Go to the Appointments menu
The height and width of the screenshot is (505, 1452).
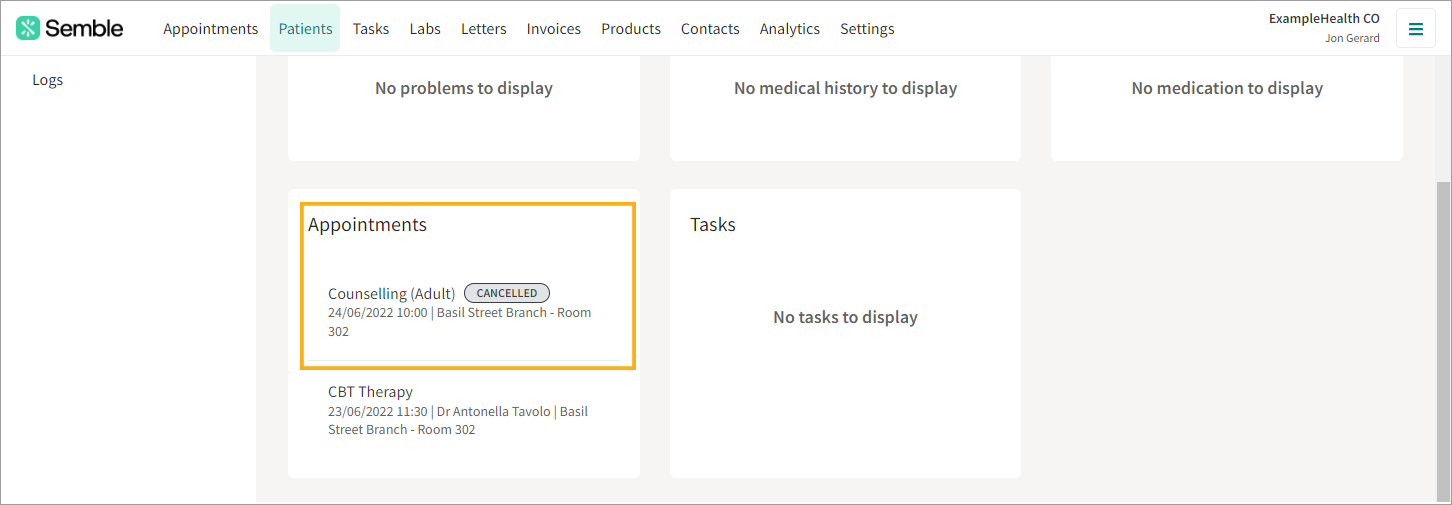[210, 29]
